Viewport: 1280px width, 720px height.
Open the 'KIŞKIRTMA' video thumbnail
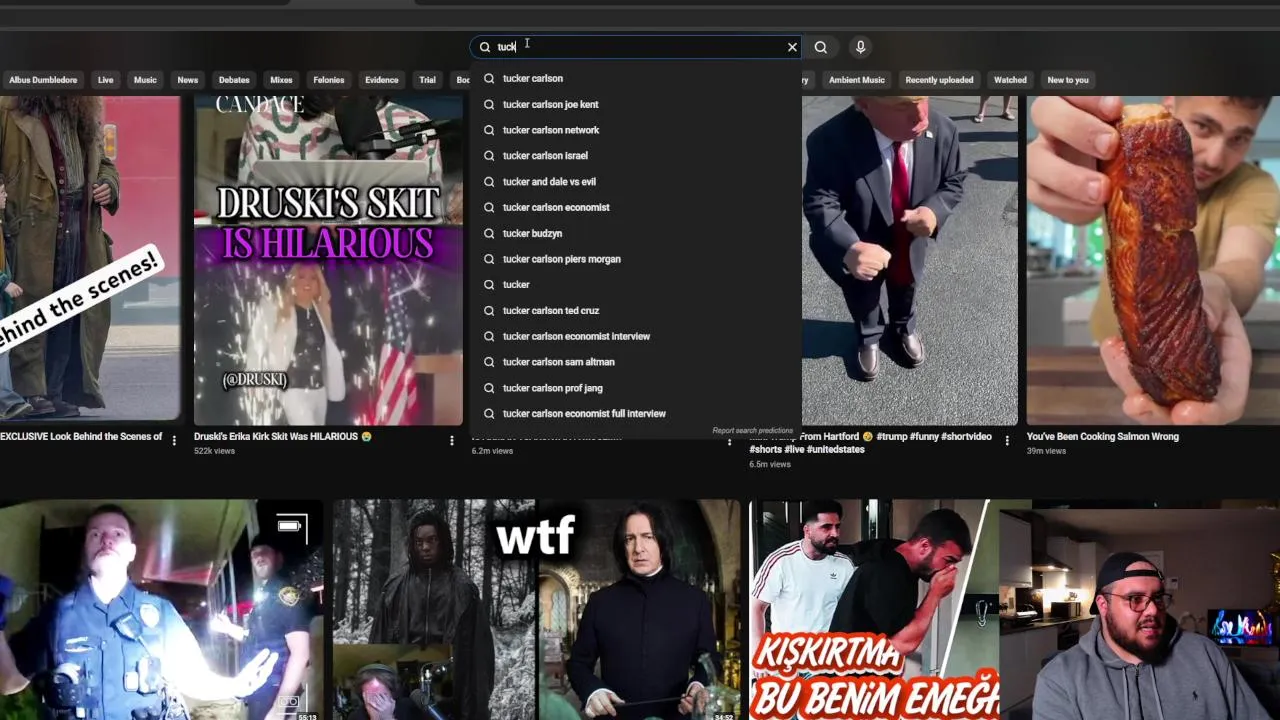coord(874,610)
